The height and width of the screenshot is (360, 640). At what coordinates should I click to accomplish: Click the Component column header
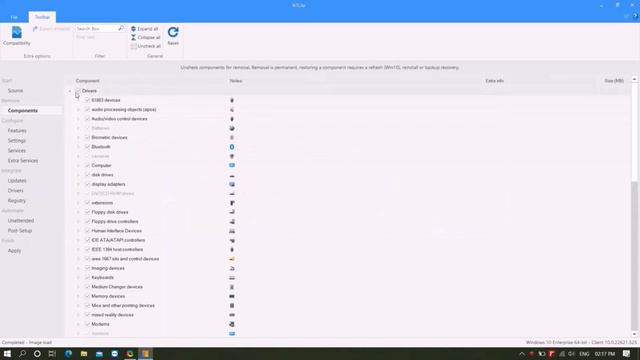(x=87, y=81)
